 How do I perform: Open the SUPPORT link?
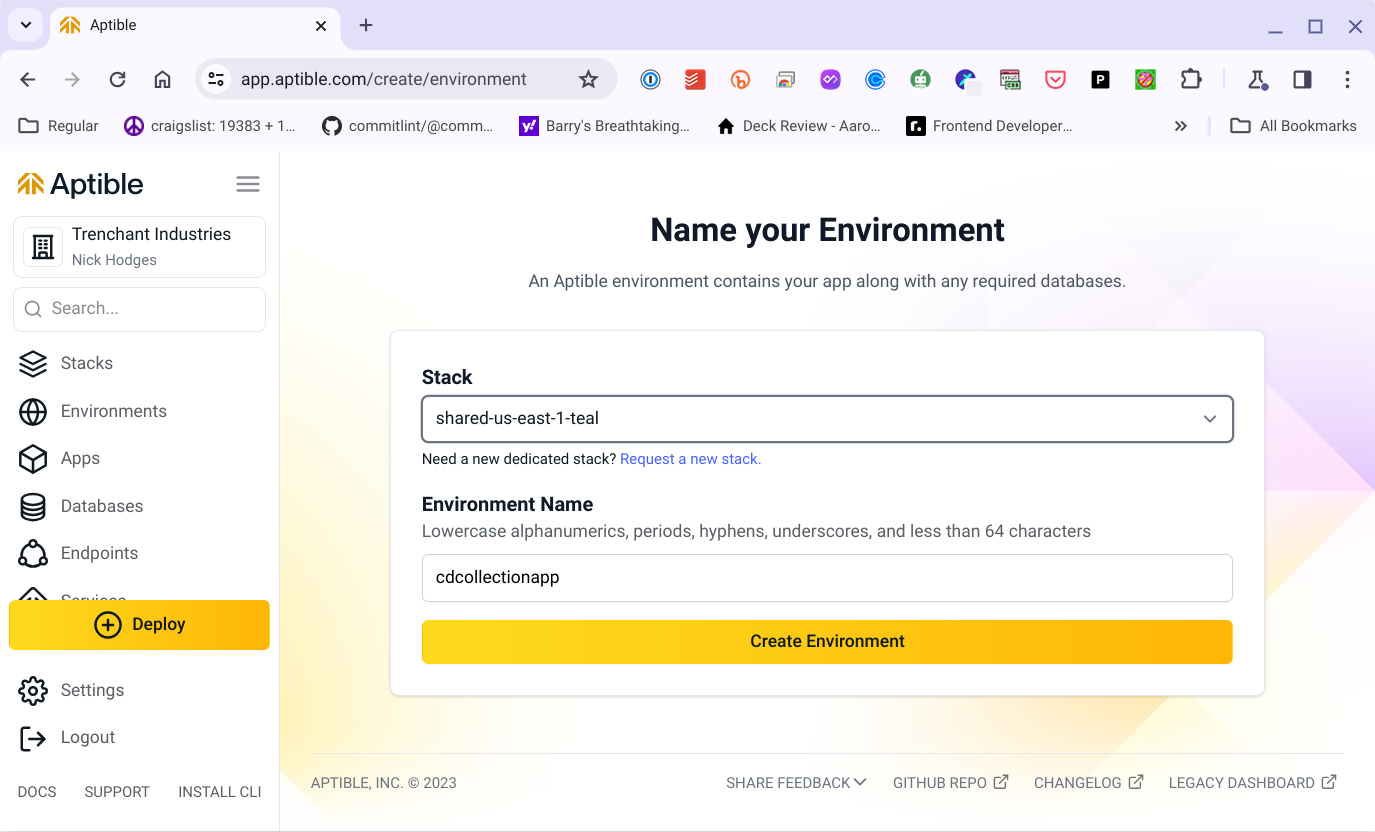(x=117, y=792)
